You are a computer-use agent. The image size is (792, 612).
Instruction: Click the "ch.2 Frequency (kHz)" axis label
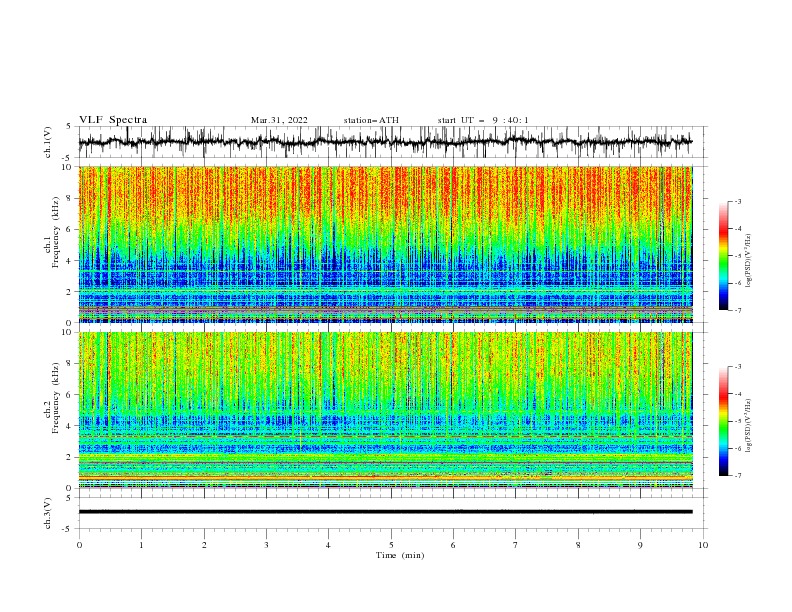52,400
